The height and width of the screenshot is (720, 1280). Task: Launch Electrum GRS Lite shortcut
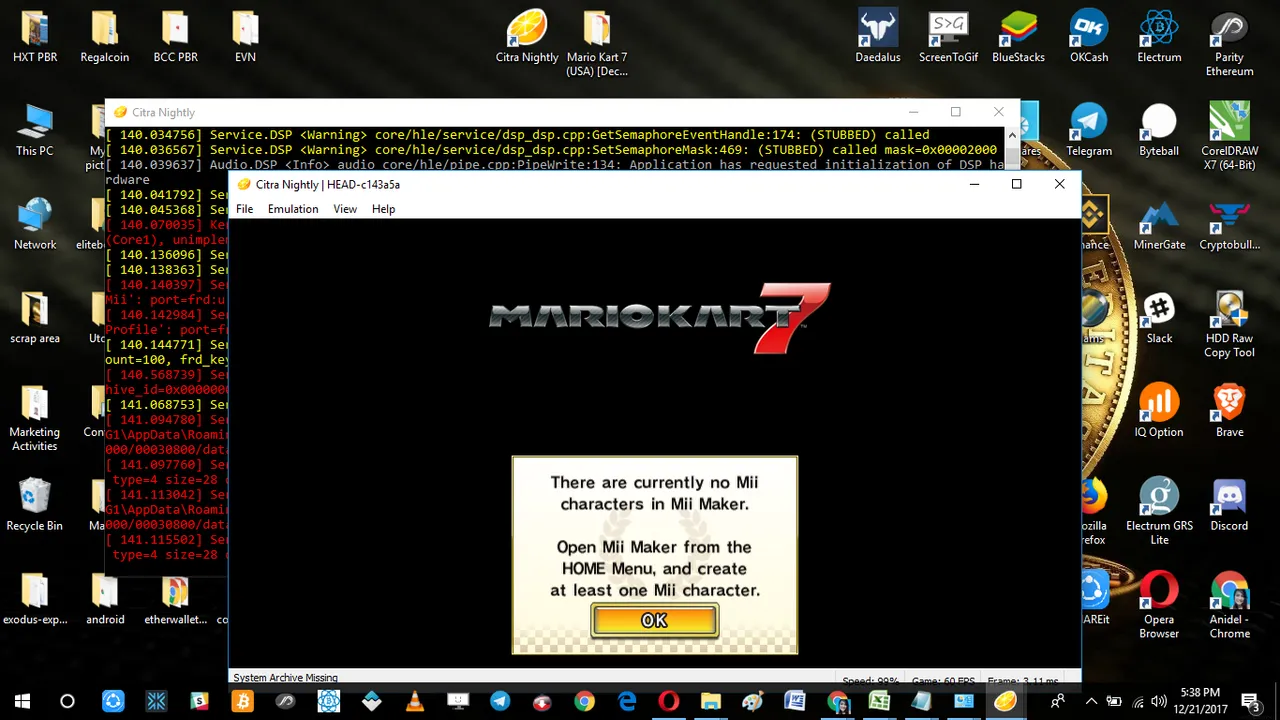tap(1159, 512)
